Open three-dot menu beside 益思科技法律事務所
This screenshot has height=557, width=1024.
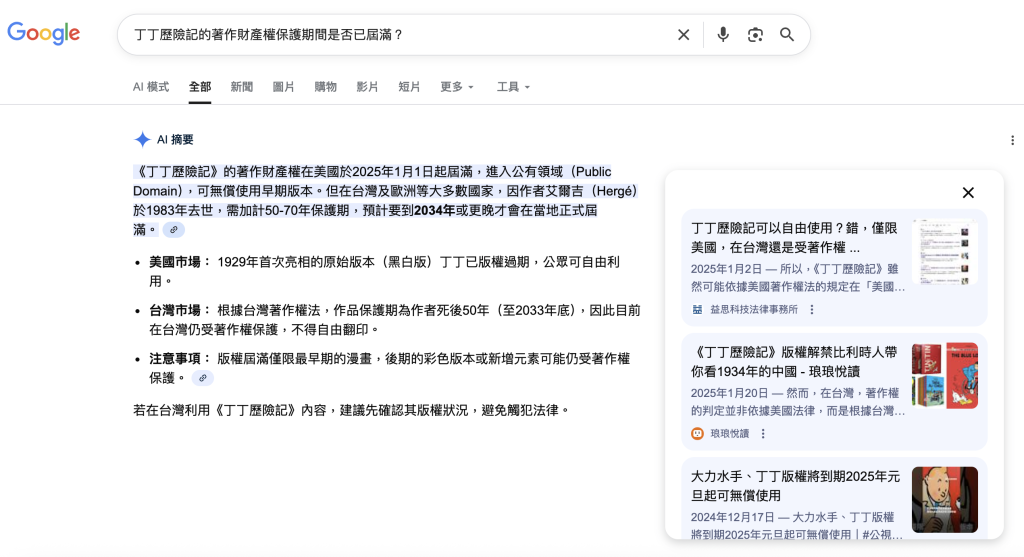tap(812, 310)
